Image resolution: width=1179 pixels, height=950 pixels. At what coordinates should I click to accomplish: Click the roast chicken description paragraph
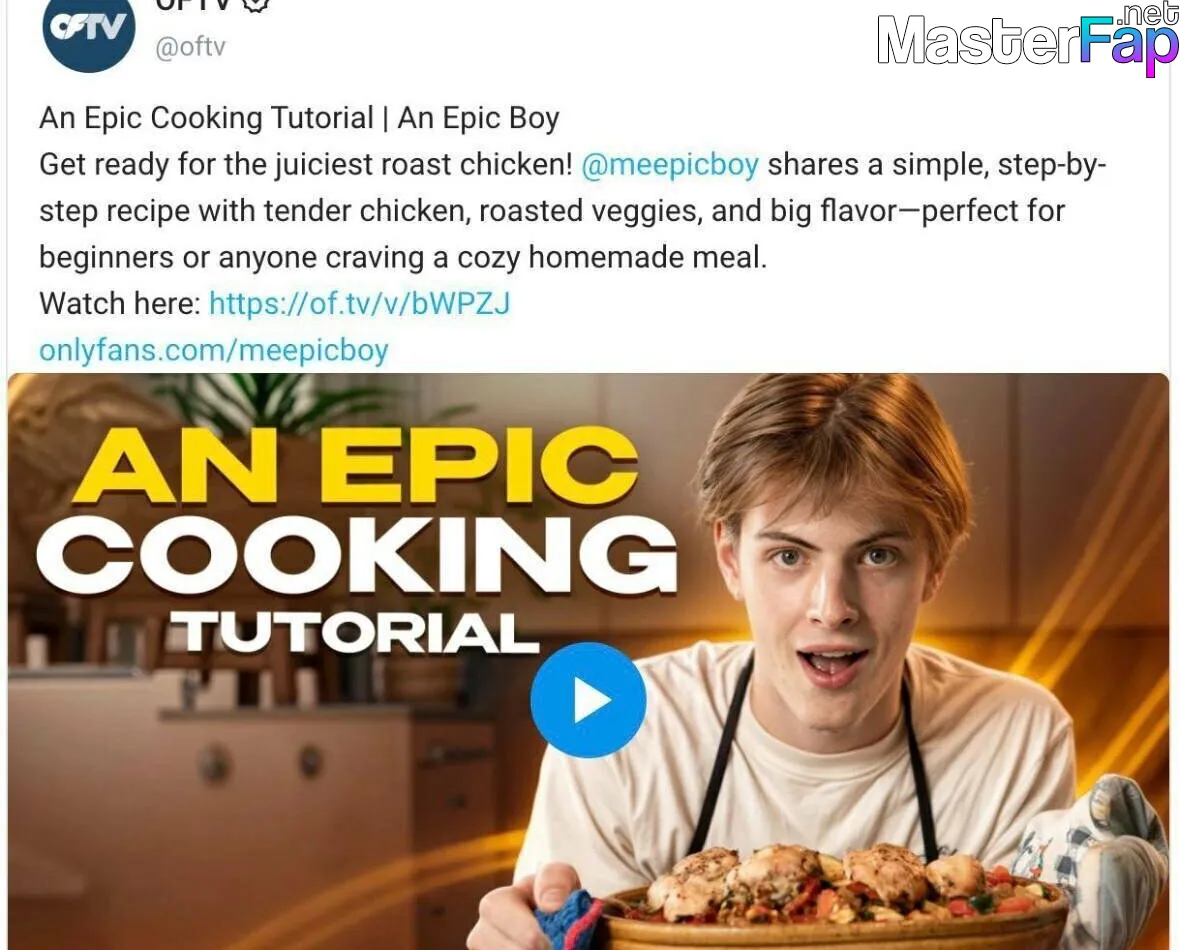[x=573, y=211]
